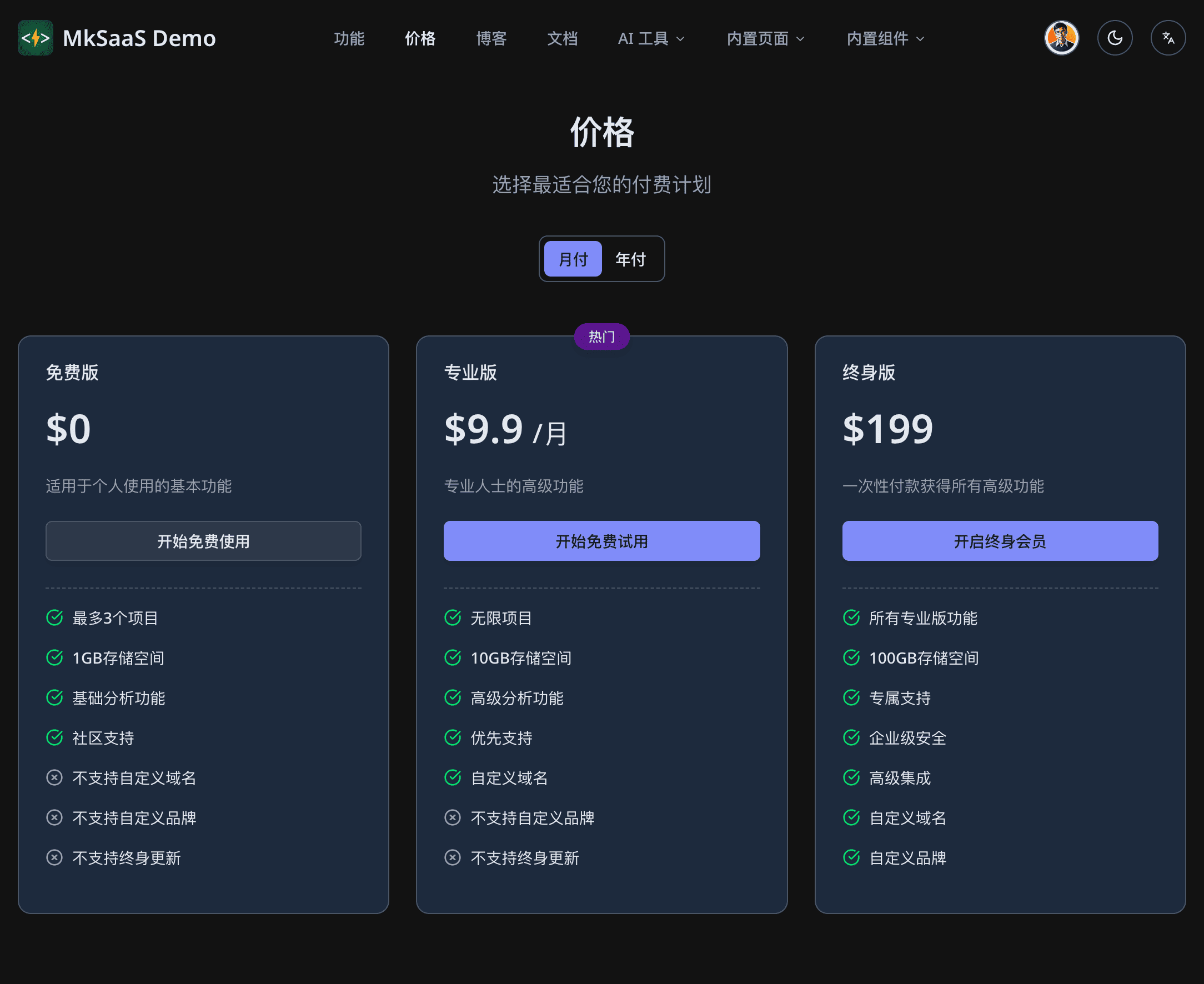Viewport: 1204px width, 984px height.
Task: Expand the 内置页面 dropdown menu
Action: click(x=765, y=38)
